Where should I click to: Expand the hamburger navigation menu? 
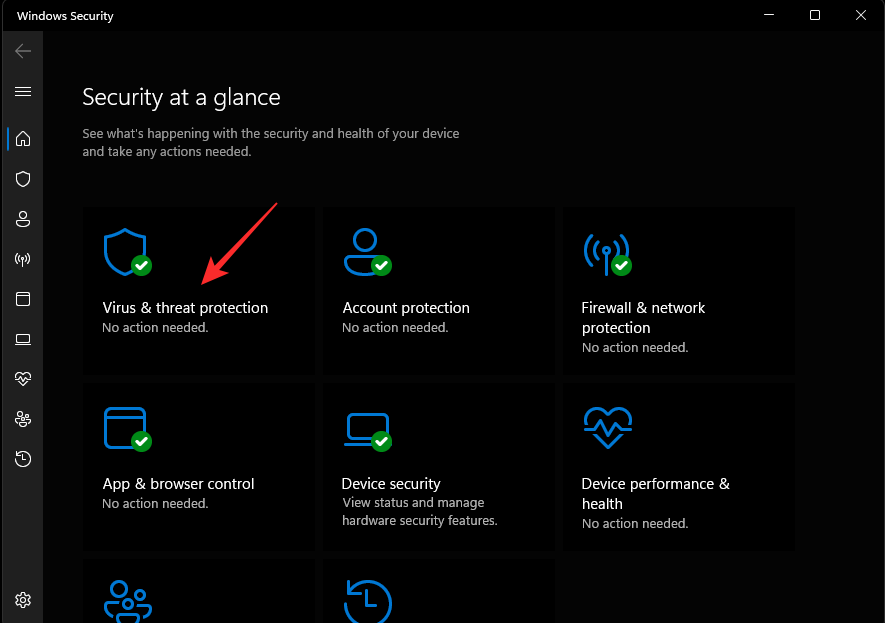click(22, 91)
